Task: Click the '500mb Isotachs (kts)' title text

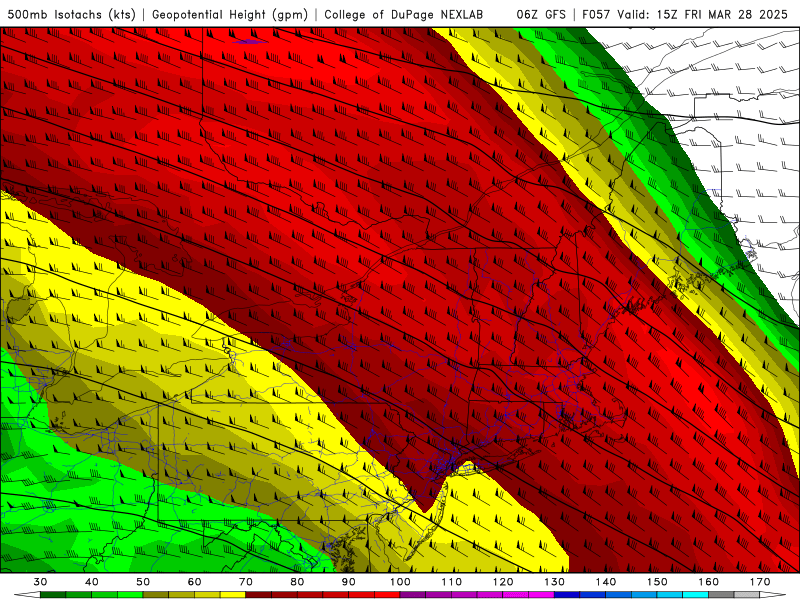Action: tap(72, 14)
